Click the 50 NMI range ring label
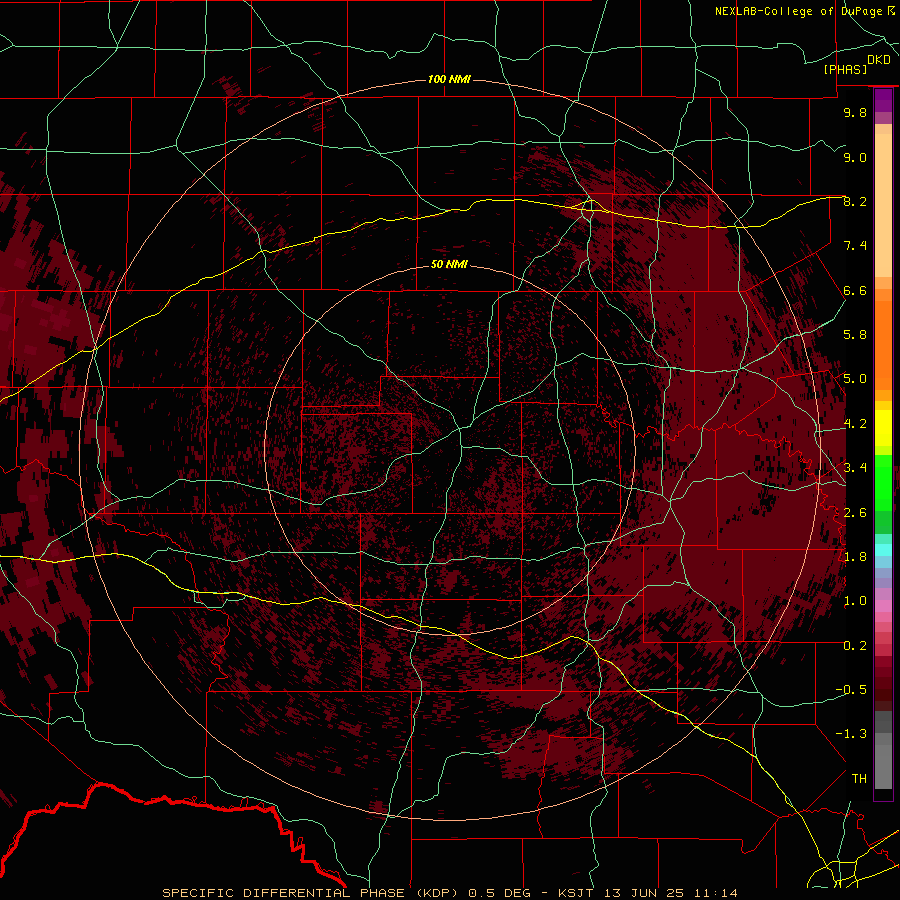This screenshot has width=900, height=900. (449, 264)
